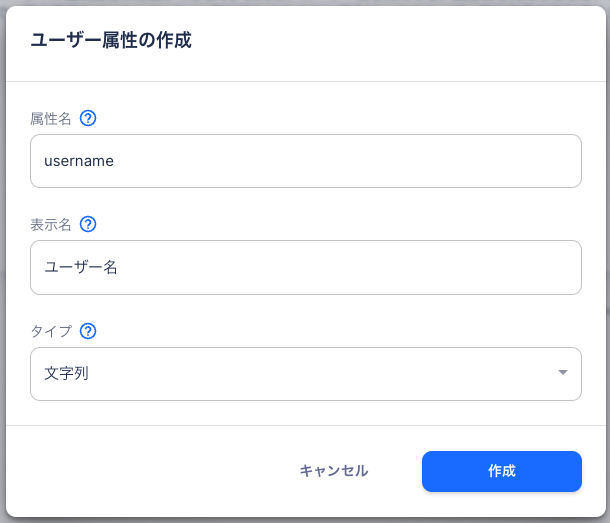Screen dimensions: 610x523
Task: Click the 属性名 field label
Action: [x=51, y=118]
